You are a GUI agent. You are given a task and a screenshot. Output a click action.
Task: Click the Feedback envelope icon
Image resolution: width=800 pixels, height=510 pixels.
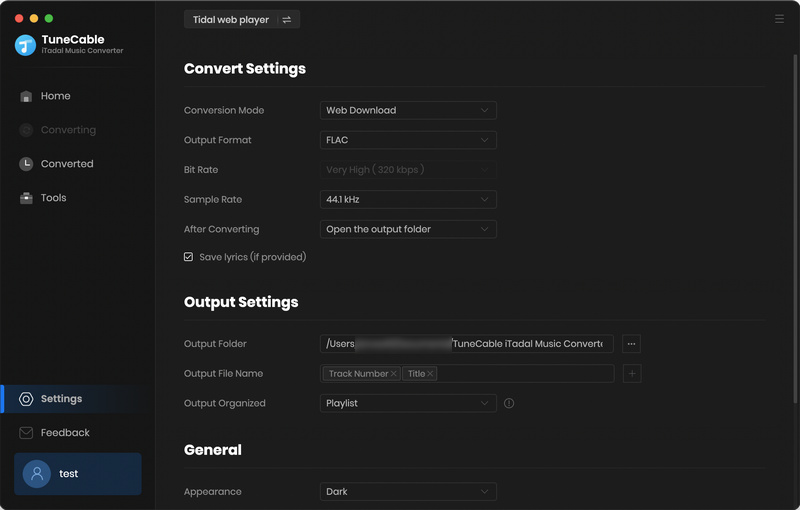pyautogui.click(x=26, y=433)
